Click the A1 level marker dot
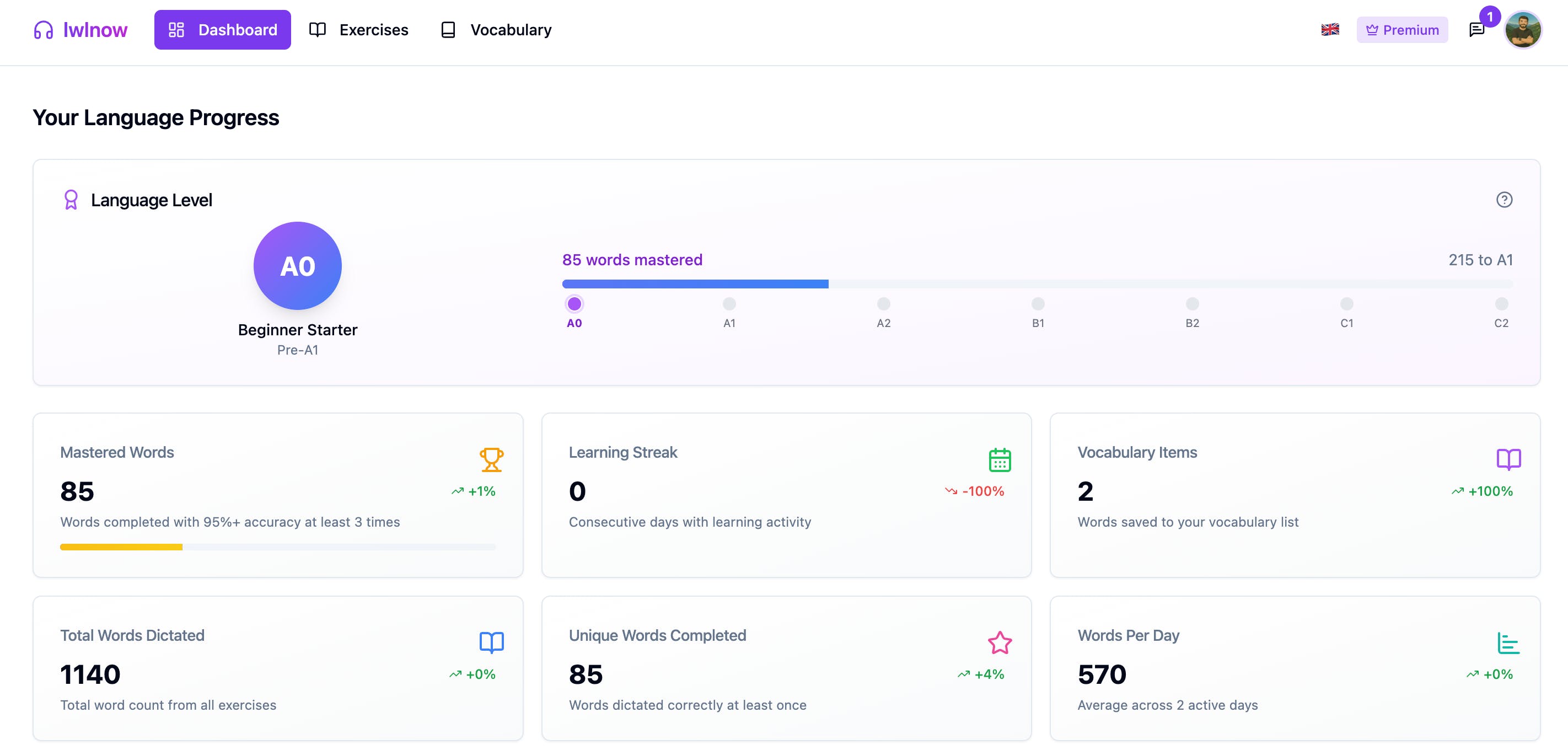The height and width of the screenshot is (750, 1568). pos(729,304)
